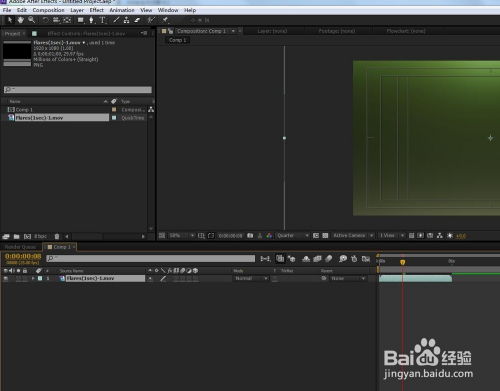
Task: Choose the Rectangle shape tool
Action: tap(81, 20)
